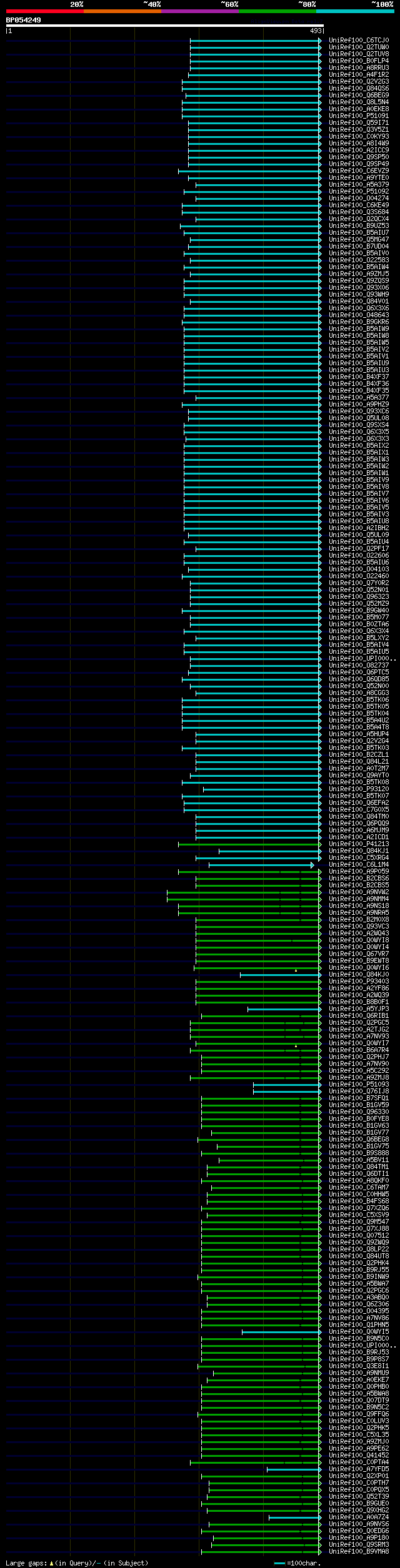Viewport: 400px width, 1568px height.
Task: Open hit UniRef100_C6TCJ0
Action: point(359,41)
